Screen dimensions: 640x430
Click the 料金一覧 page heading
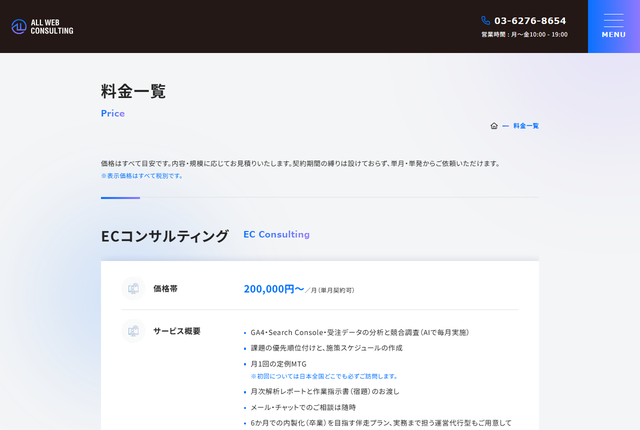(x=133, y=91)
